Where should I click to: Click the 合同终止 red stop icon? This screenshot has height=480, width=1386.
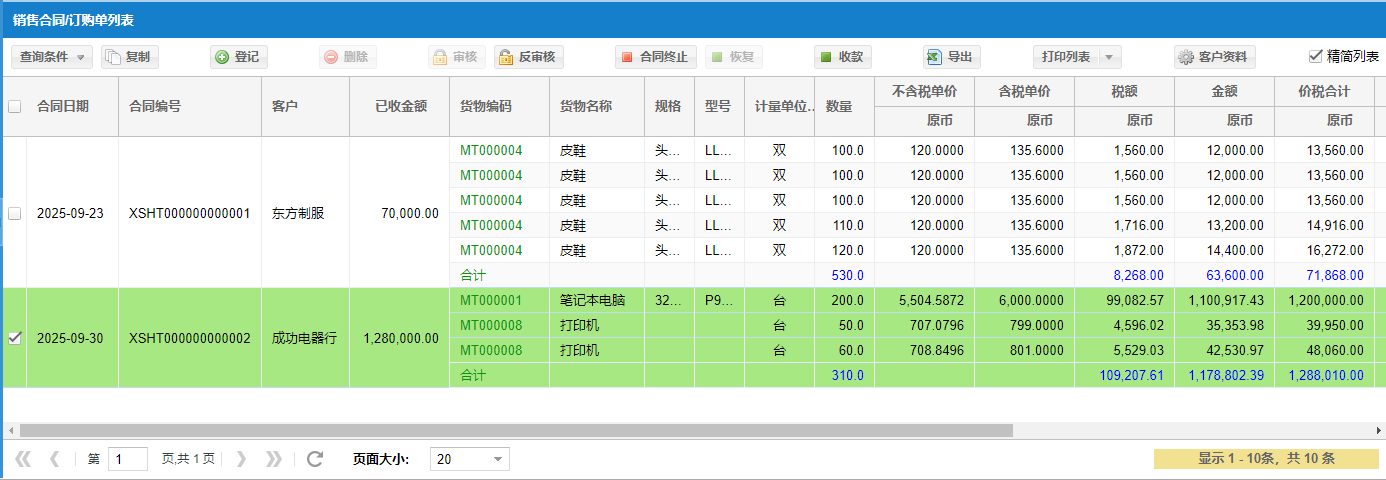point(627,57)
